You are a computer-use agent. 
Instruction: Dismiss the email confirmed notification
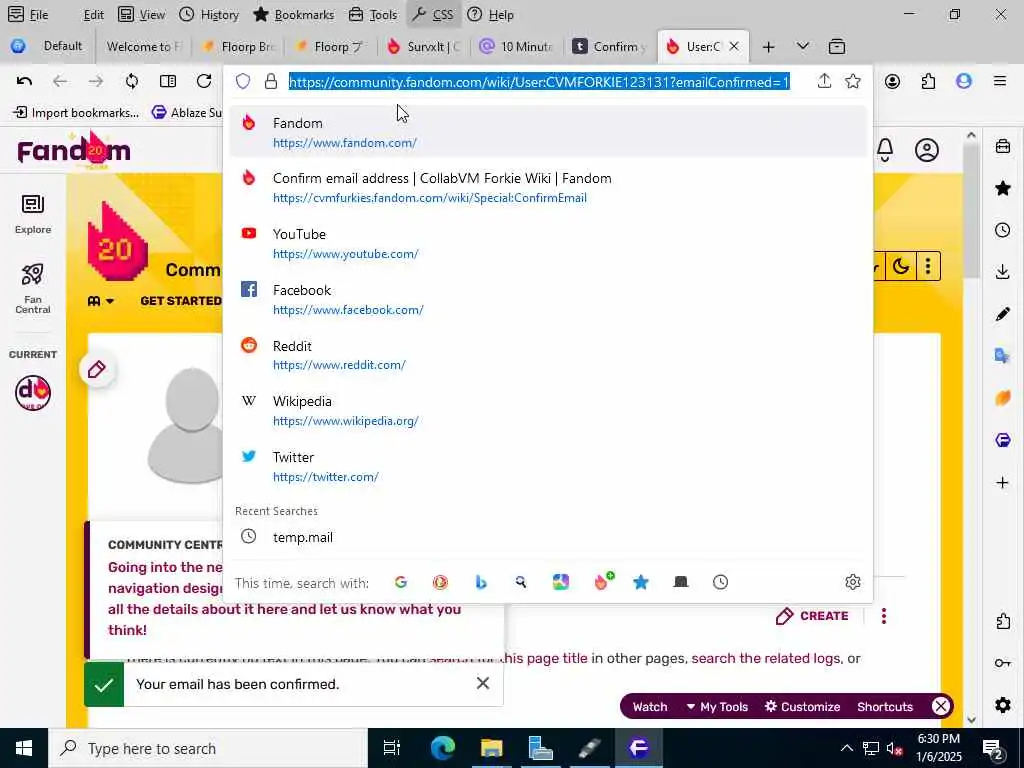pyautogui.click(x=483, y=683)
